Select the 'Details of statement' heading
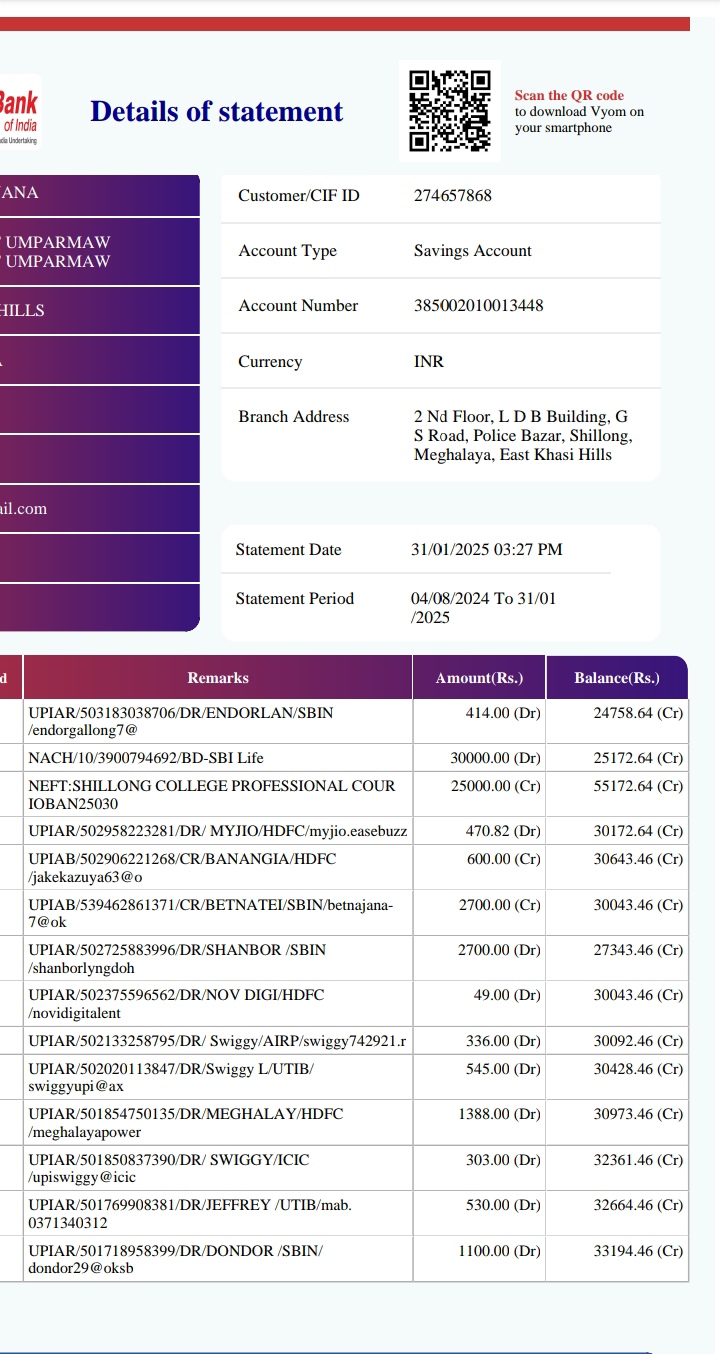Viewport: 720px width, 1354px height. pyautogui.click(x=217, y=112)
